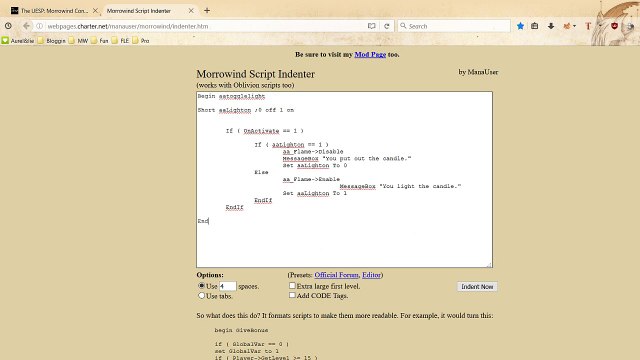The height and width of the screenshot is (360, 640).
Task: Click the 'Else' line in script
Action: coord(261,172)
